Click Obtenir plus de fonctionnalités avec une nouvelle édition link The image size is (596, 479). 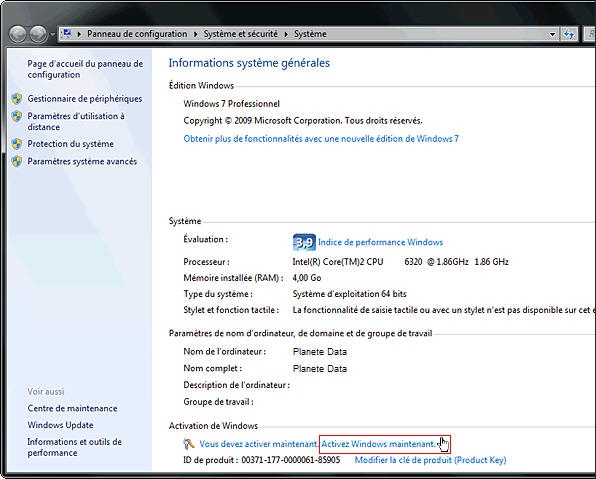point(321,139)
